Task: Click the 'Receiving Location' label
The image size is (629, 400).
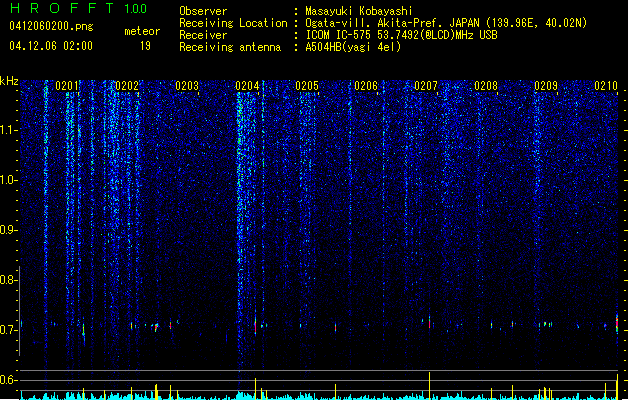Action: pos(233,23)
